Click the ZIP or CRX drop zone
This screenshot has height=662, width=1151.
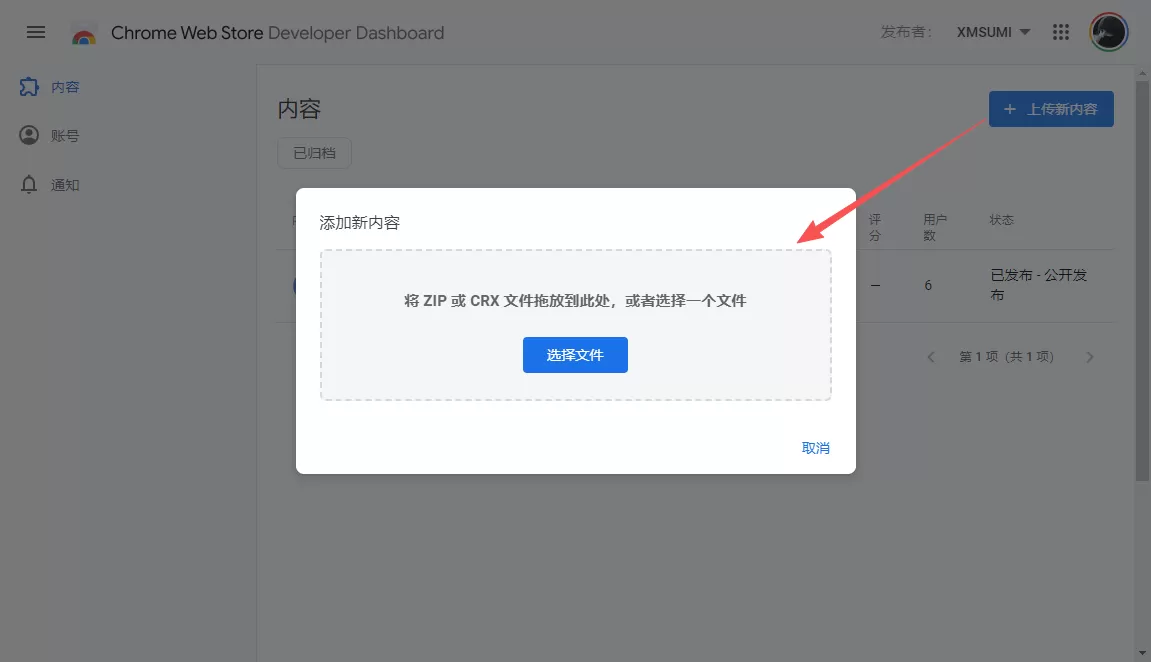coord(576,325)
